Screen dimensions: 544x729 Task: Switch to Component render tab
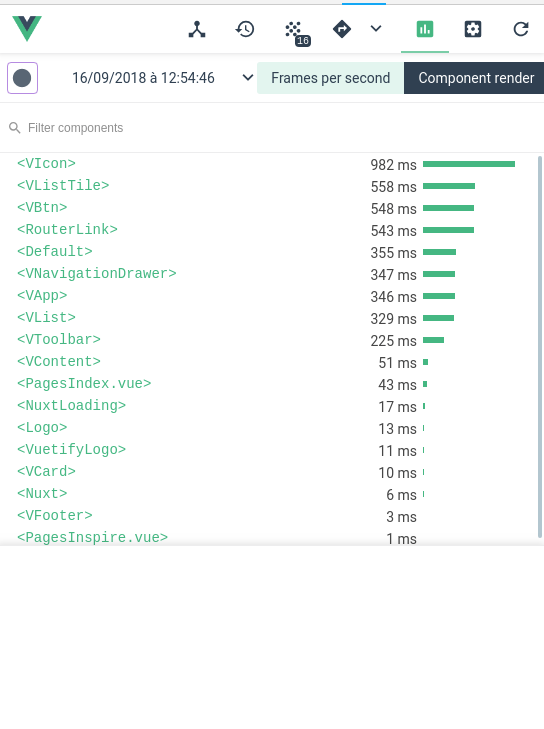tap(474, 78)
